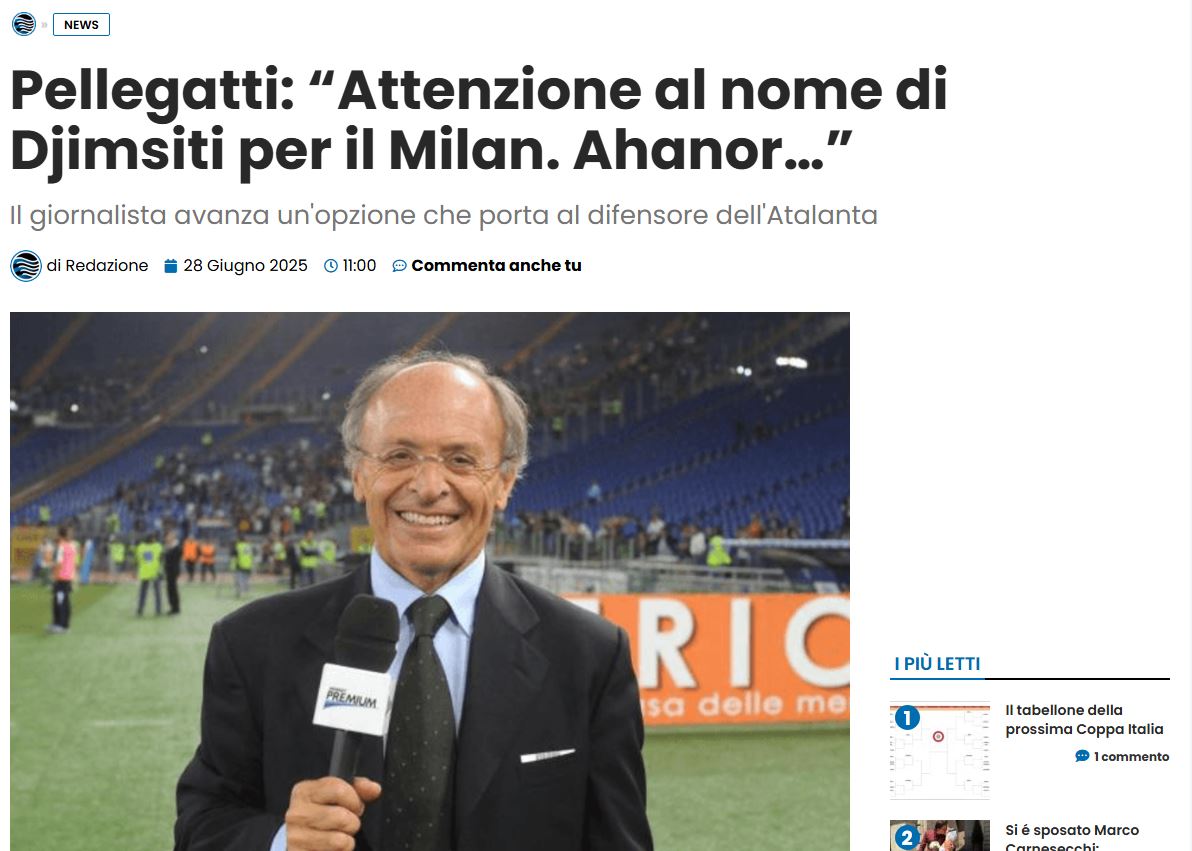This screenshot has height=851, width=1192.
Task: Open the NEWS category tag
Action: click(x=81, y=24)
